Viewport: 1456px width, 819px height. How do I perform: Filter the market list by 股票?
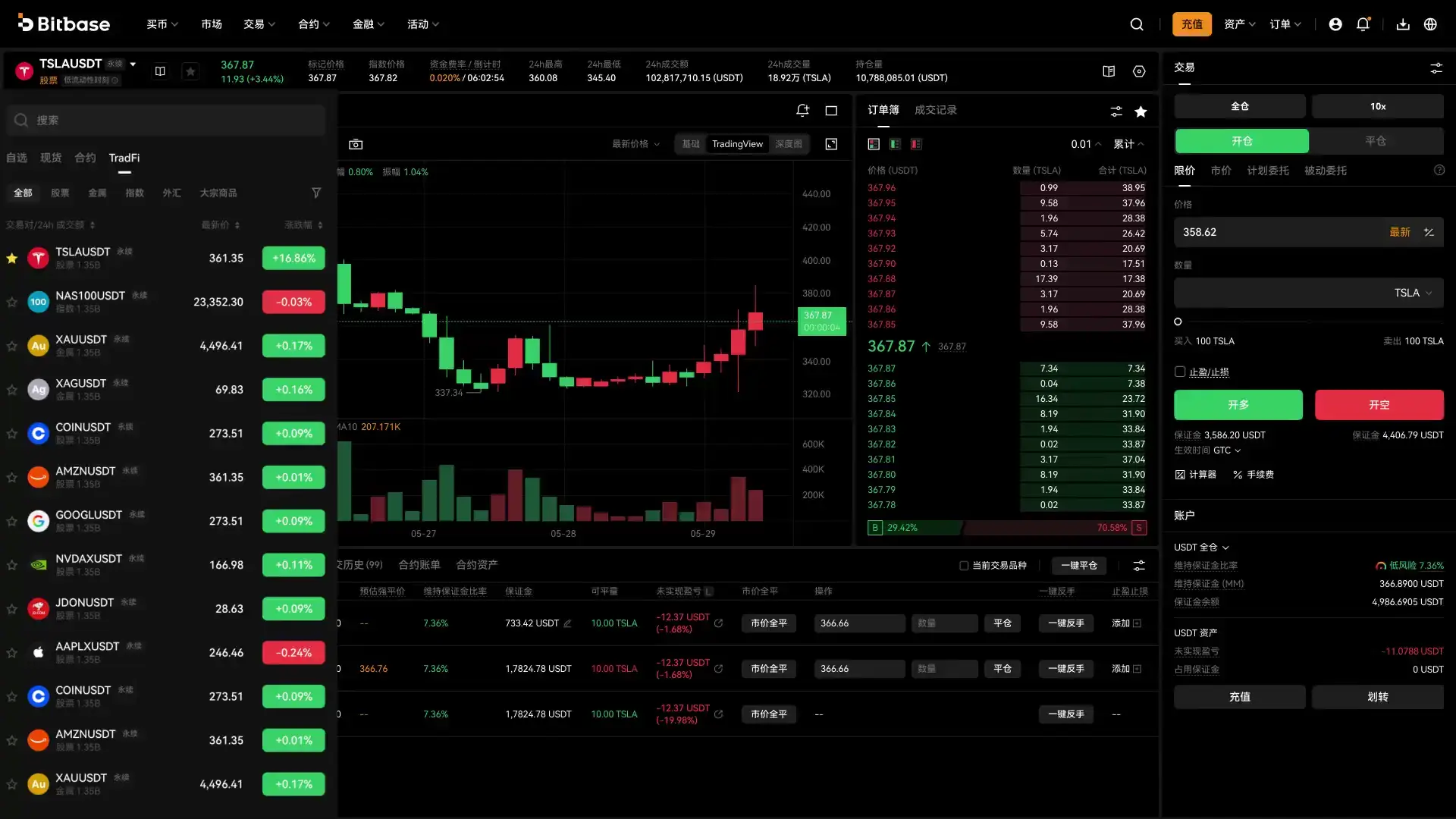(x=60, y=193)
